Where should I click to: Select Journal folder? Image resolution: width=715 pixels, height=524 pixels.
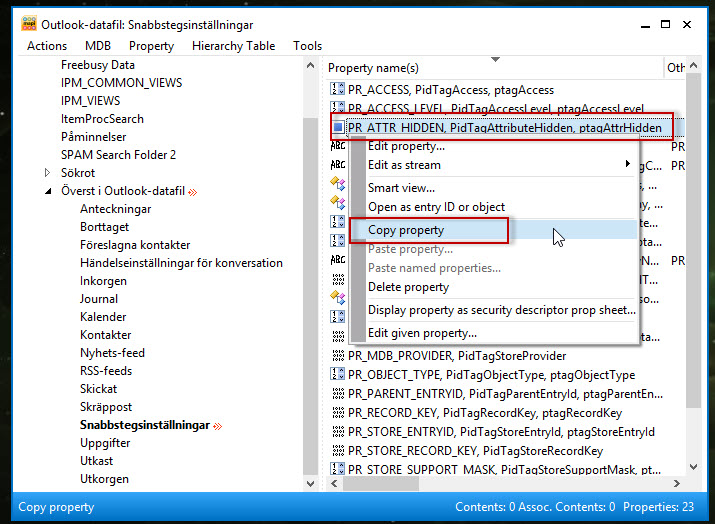point(99,299)
